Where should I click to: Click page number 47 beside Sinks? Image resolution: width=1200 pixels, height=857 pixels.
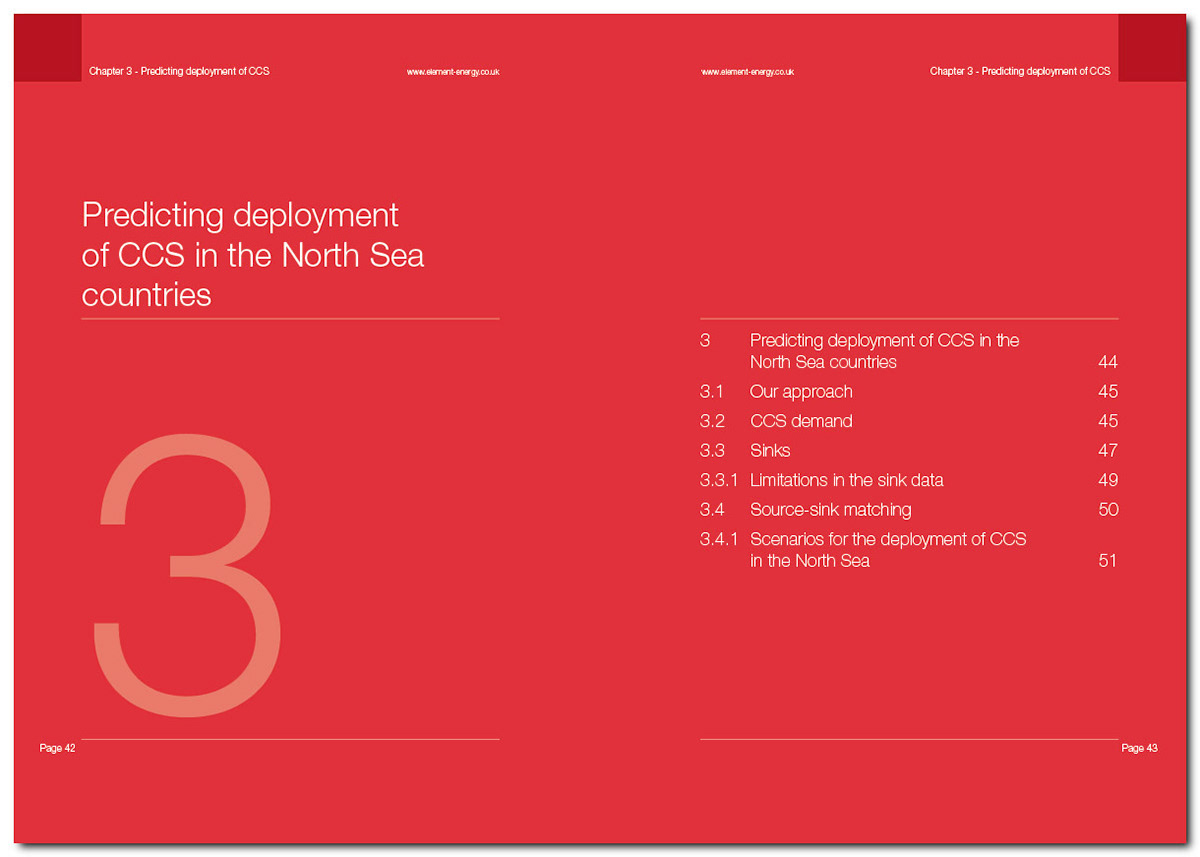pos(1107,450)
